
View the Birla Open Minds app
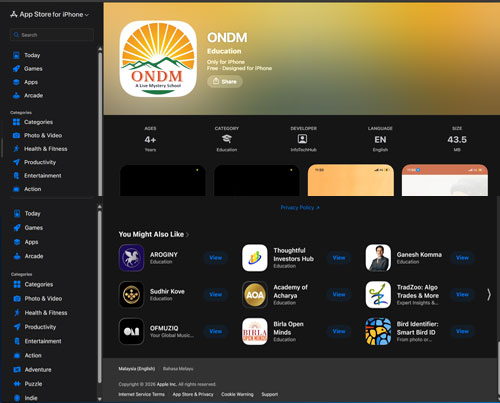(x=339, y=331)
